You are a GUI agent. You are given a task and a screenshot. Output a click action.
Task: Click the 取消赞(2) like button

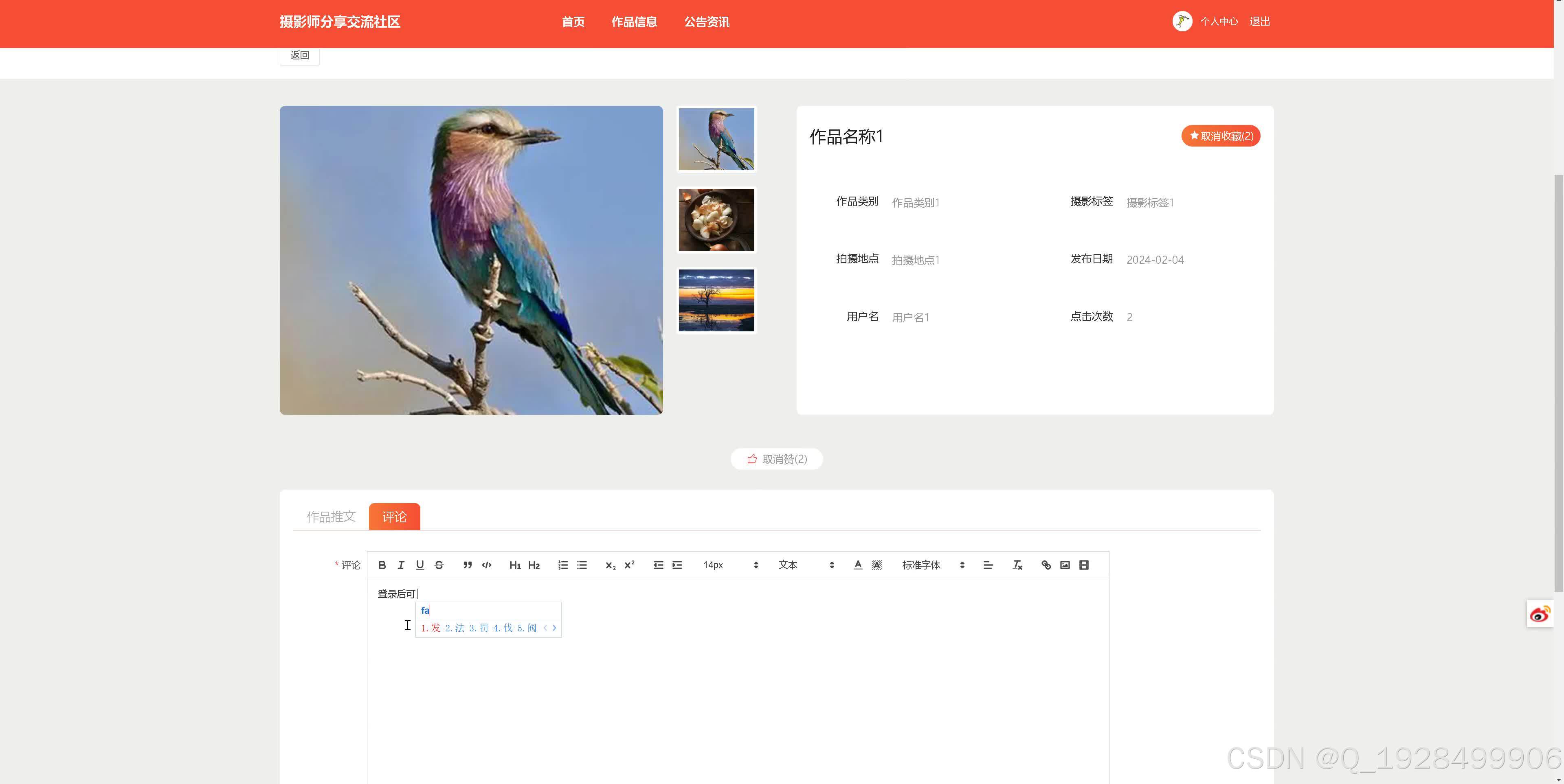(777, 459)
